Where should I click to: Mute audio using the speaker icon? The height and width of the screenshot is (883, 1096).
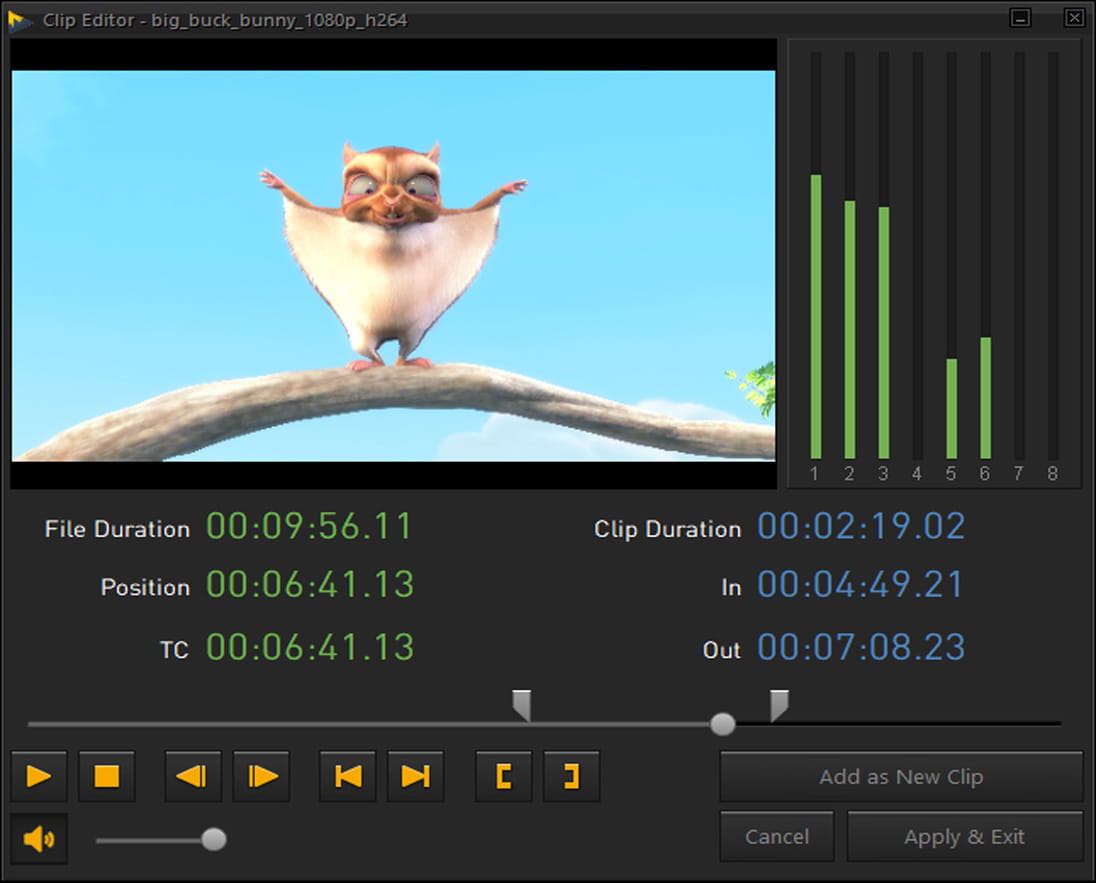(x=39, y=838)
